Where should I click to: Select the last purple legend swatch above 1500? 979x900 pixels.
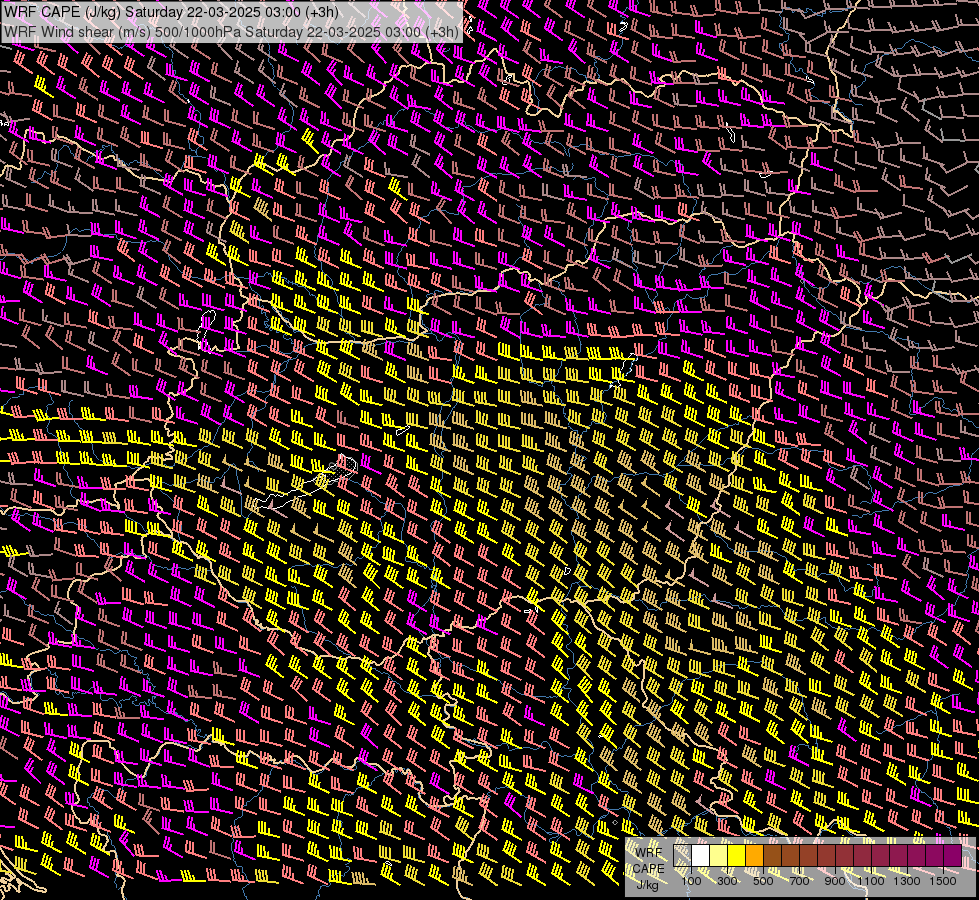[x=953, y=856]
